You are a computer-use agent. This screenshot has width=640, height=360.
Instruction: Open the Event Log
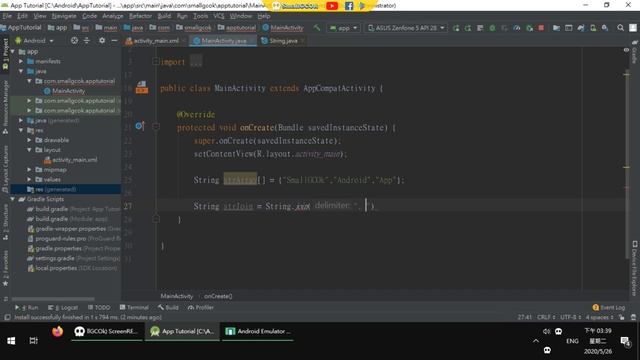click(608, 307)
